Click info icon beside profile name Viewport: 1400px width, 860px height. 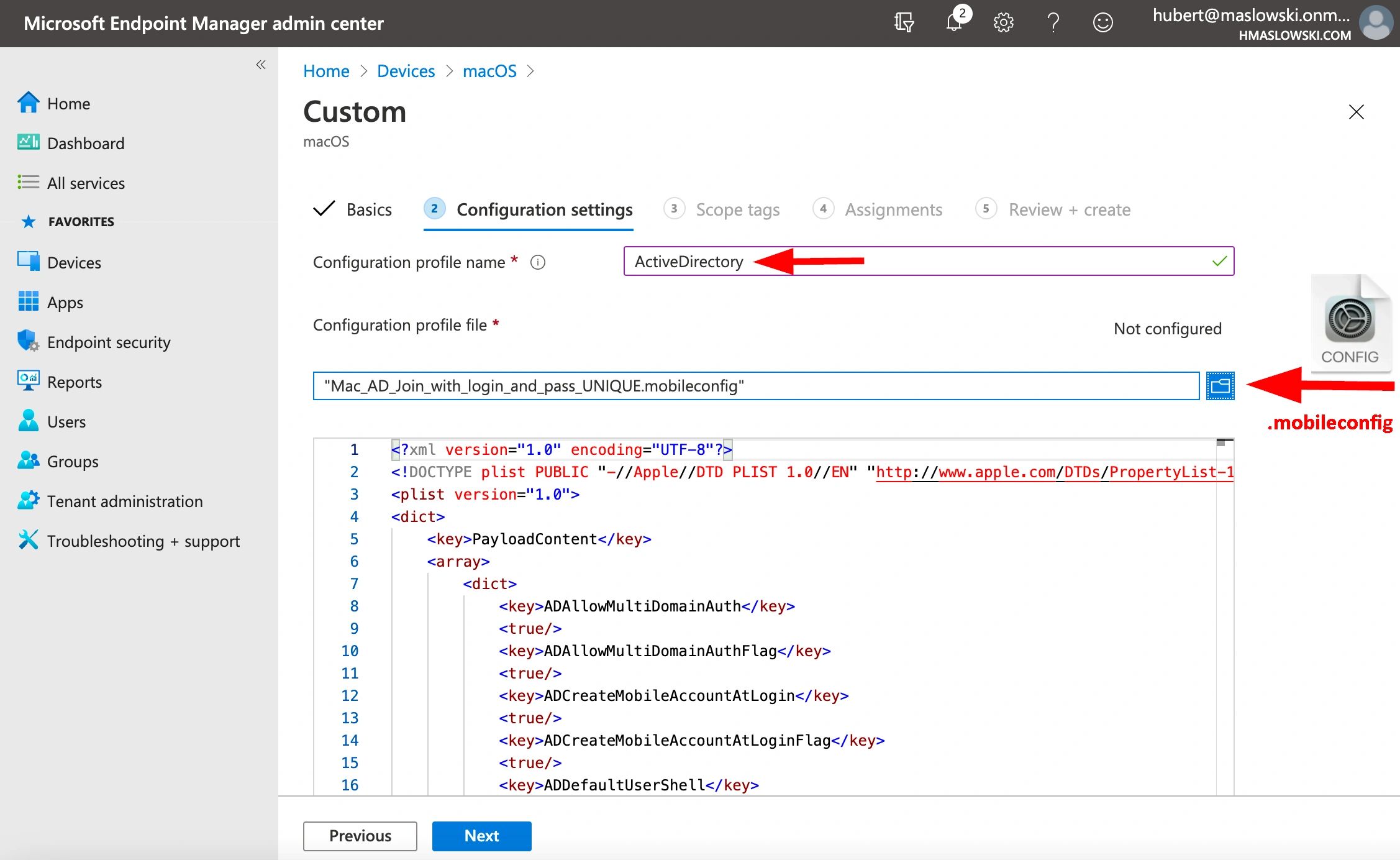[538, 262]
